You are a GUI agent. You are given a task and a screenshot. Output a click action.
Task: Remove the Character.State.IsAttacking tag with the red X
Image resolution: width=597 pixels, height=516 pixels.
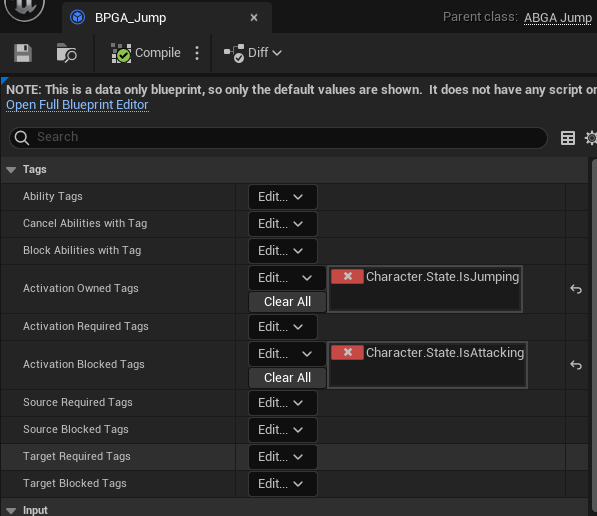[x=347, y=353]
